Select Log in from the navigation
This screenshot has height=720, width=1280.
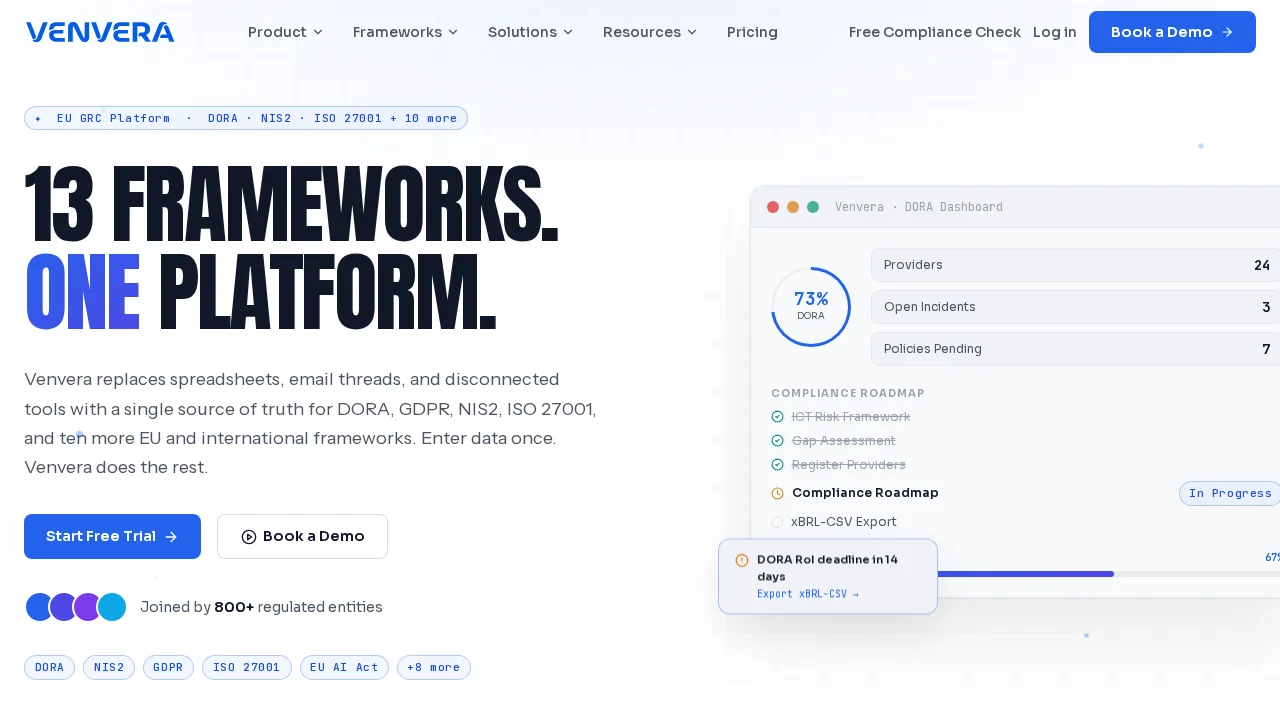pos(1055,32)
